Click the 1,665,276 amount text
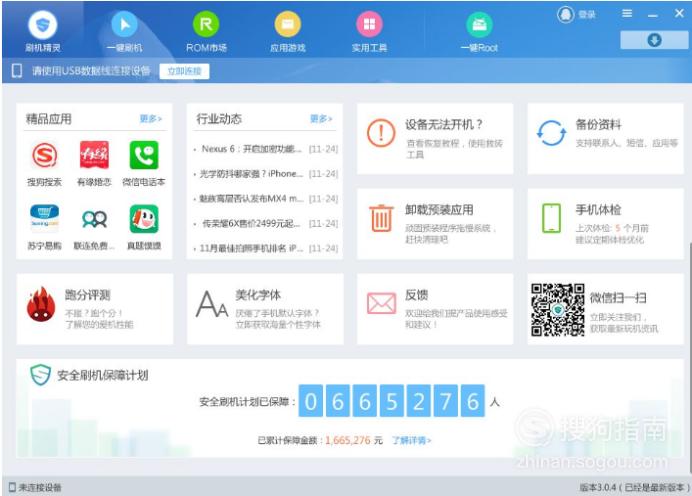 [x=348, y=440]
